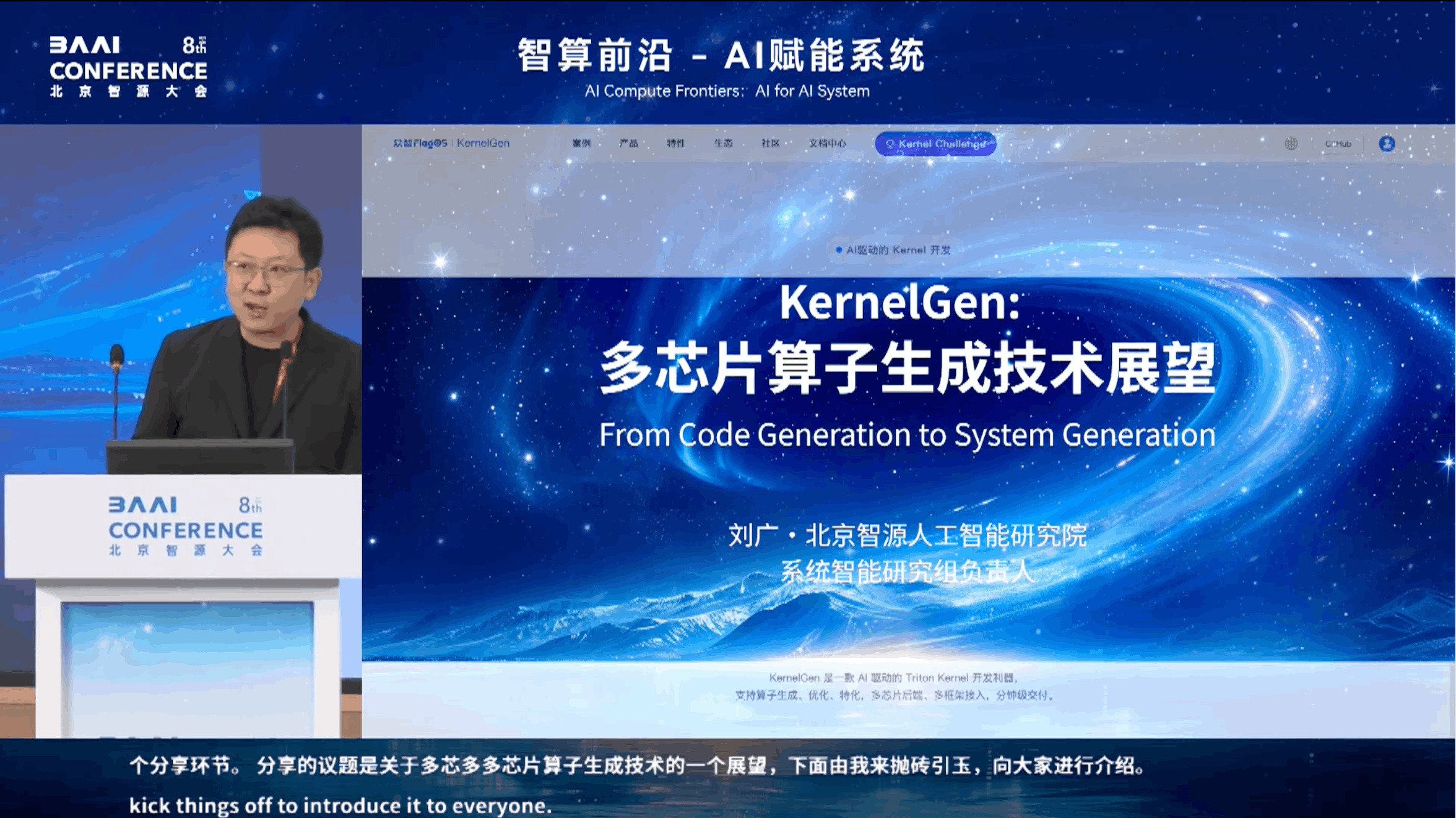Follow the GitHub link in the navbar

(x=1338, y=144)
